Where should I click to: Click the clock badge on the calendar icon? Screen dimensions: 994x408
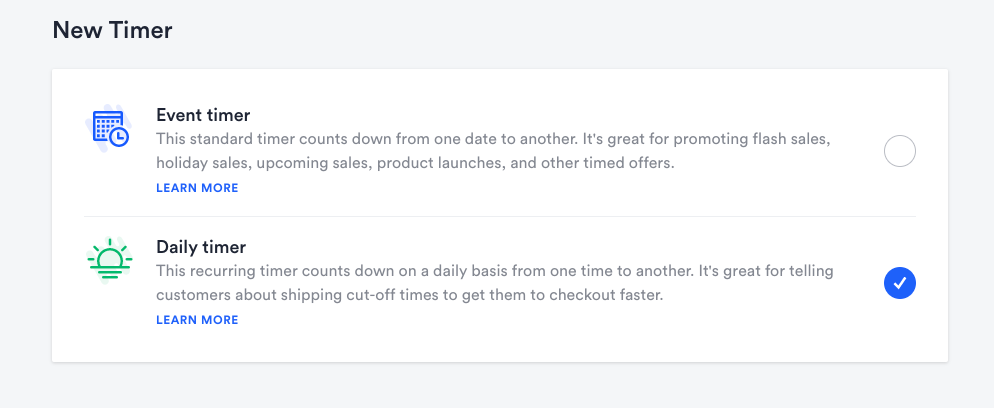click(119, 137)
